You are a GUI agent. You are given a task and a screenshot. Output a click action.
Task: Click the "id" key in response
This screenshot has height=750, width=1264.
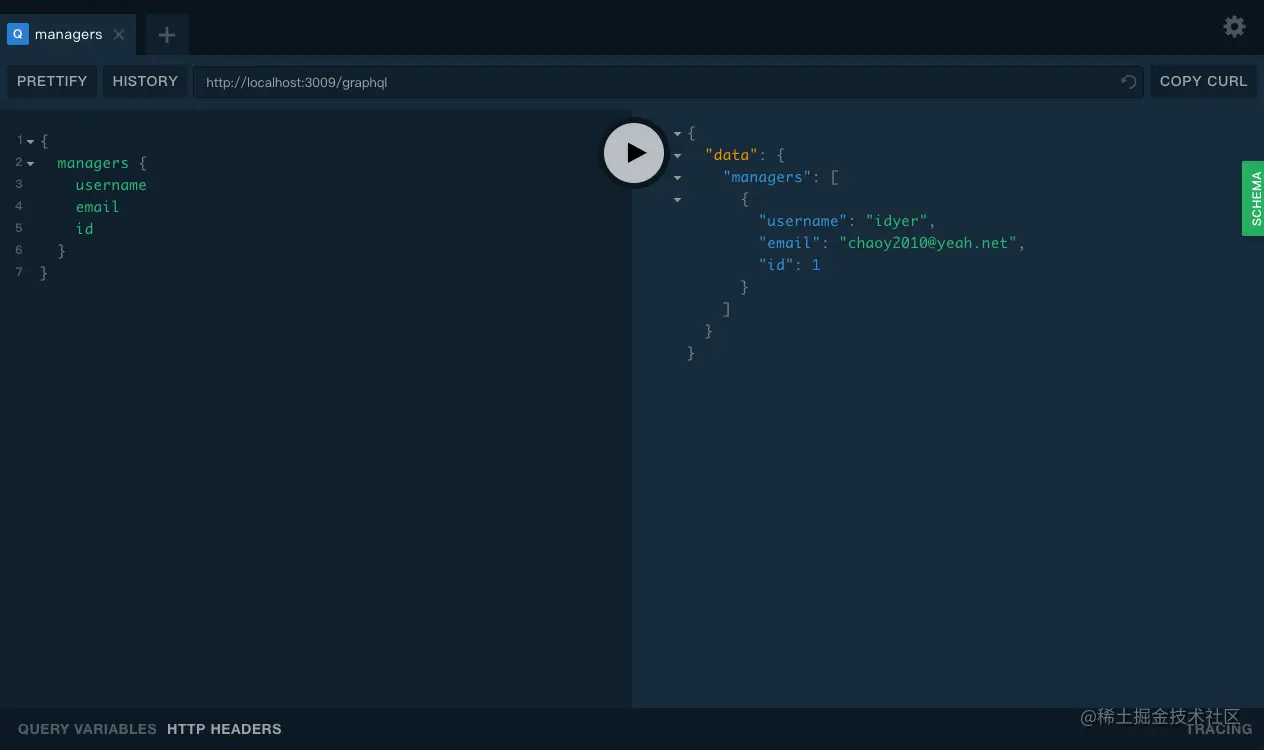coord(776,265)
